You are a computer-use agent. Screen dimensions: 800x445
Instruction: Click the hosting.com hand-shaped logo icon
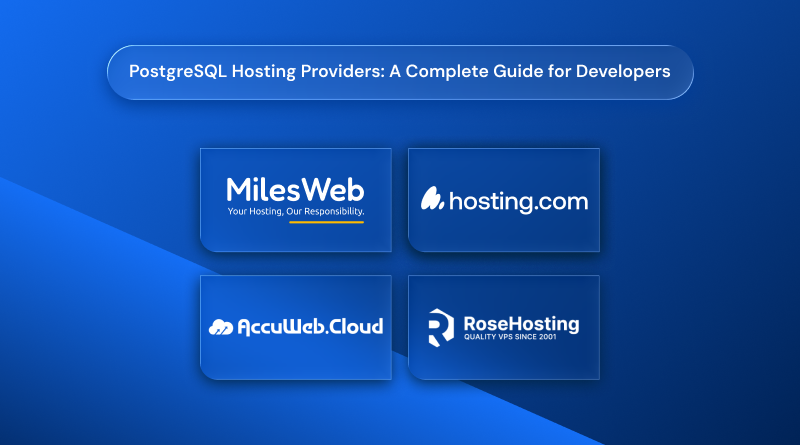tap(432, 198)
